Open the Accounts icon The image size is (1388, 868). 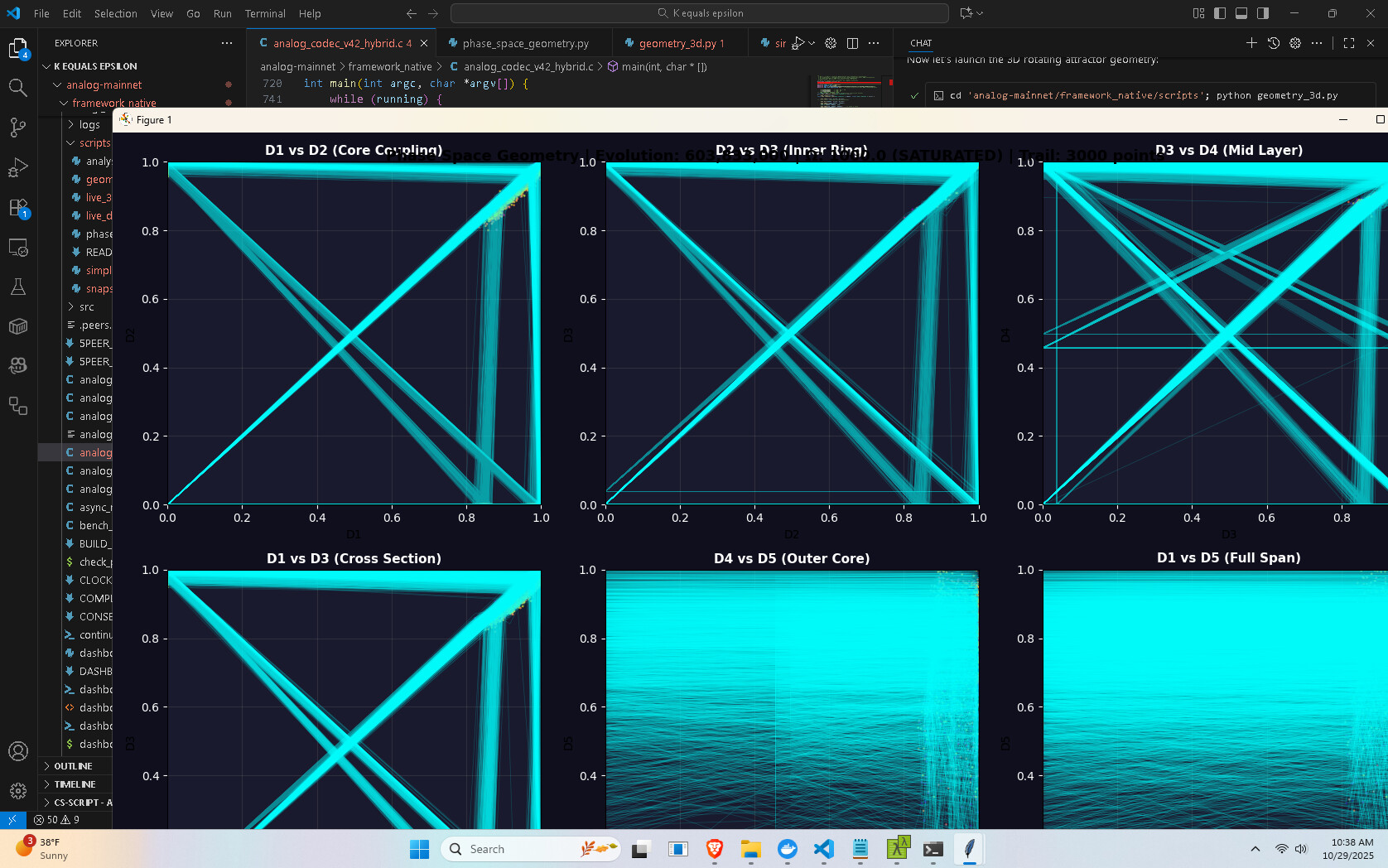(17, 751)
